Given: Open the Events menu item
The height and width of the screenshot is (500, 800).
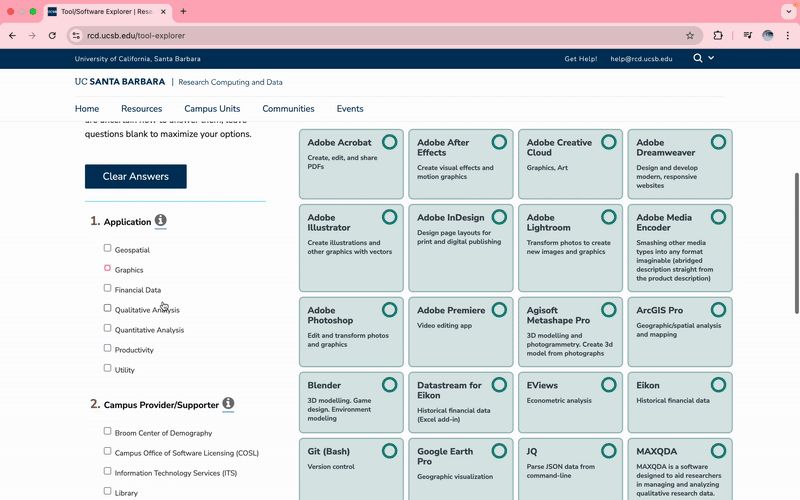Looking at the screenshot, I should [x=350, y=109].
